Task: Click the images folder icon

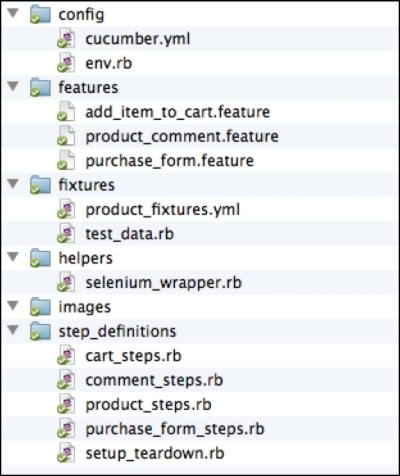Action: pyautogui.click(x=40, y=307)
